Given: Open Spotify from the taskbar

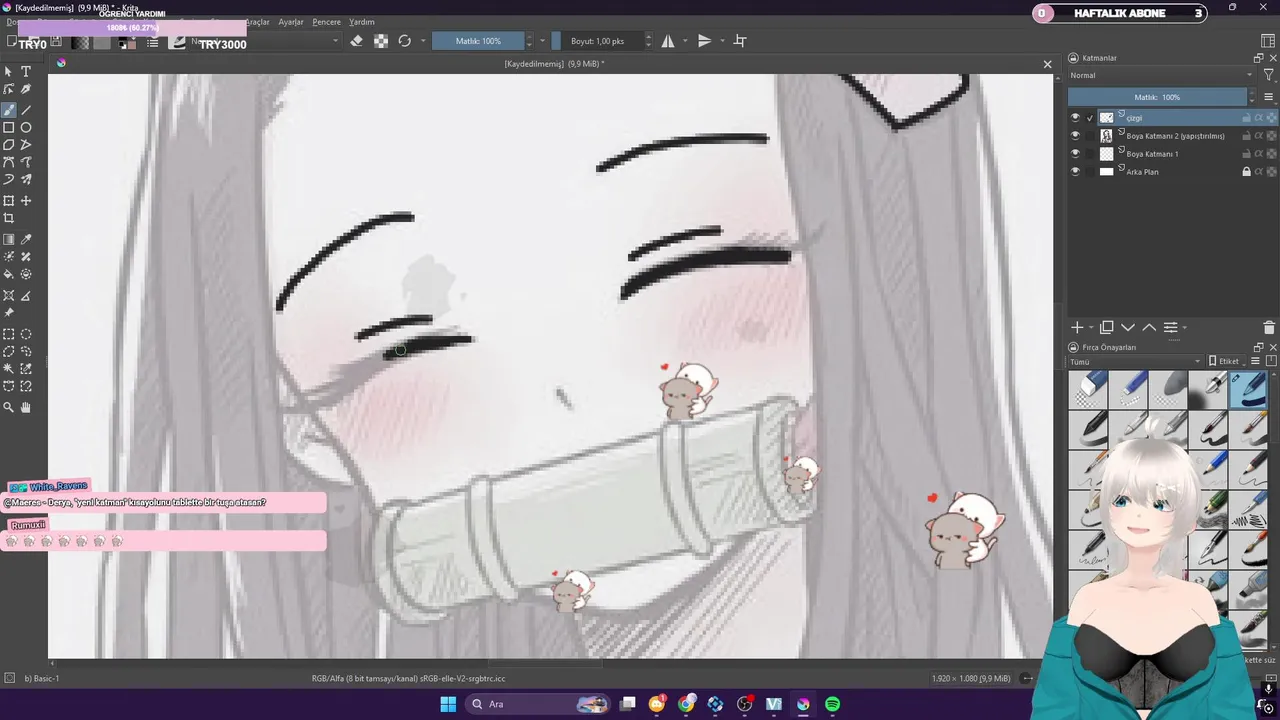Looking at the screenshot, I should (x=832, y=704).
